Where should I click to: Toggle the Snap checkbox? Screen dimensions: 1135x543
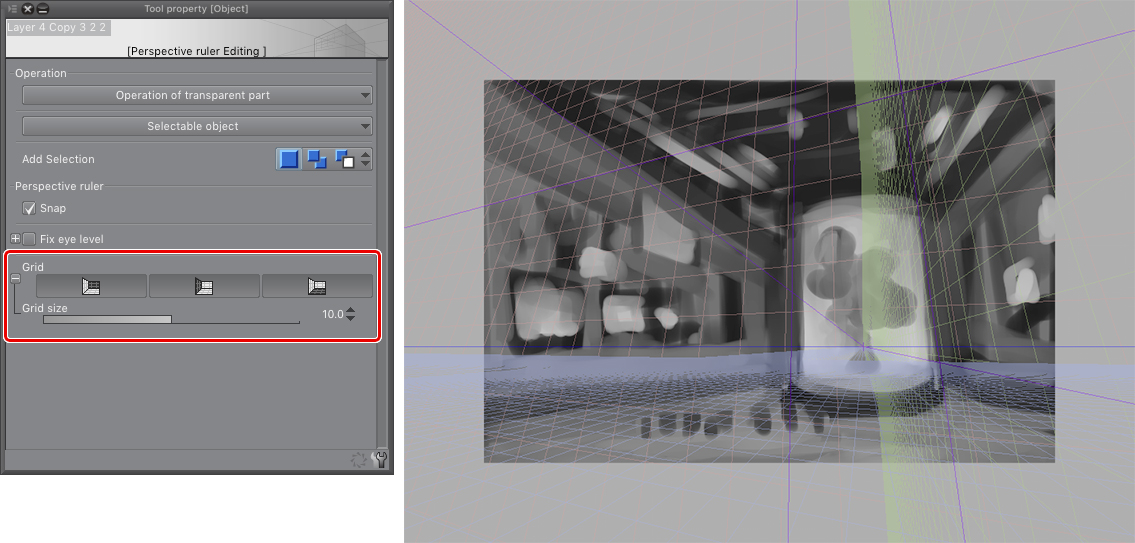tap(29, 208)
